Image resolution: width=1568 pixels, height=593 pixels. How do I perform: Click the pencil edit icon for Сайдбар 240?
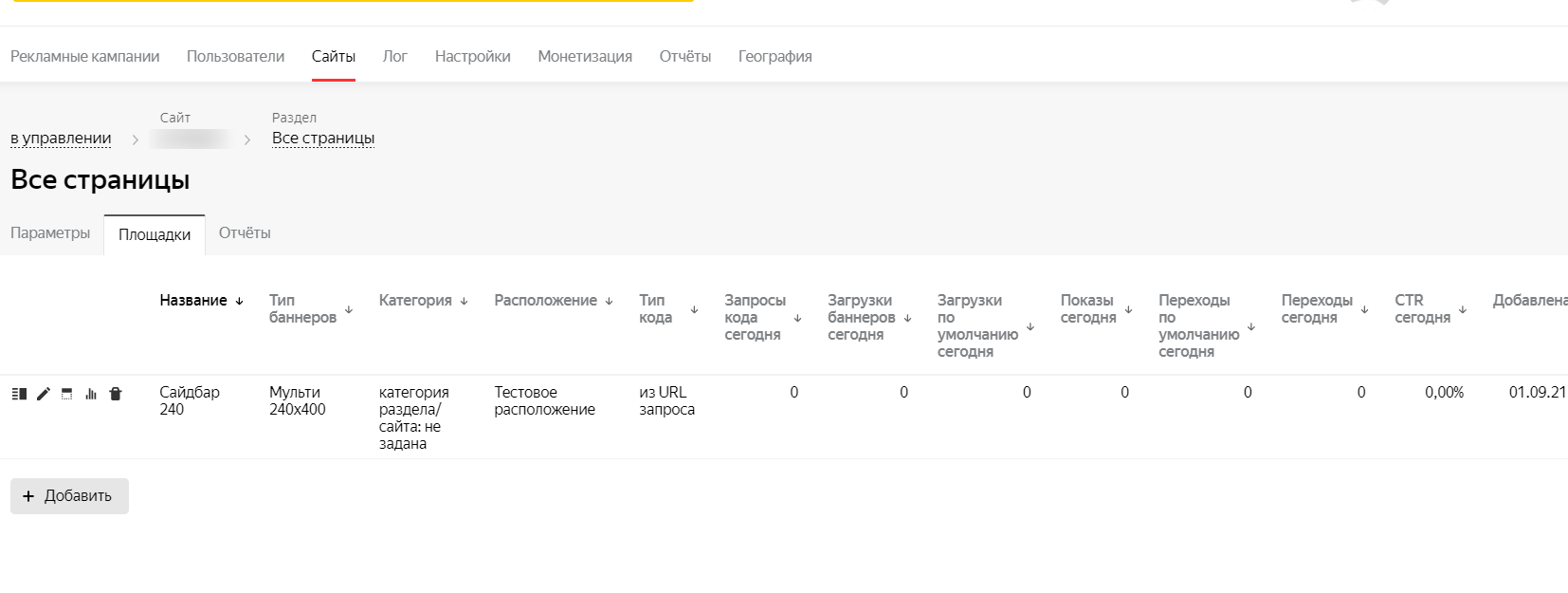pyautogui.click(x=44, y=394)
